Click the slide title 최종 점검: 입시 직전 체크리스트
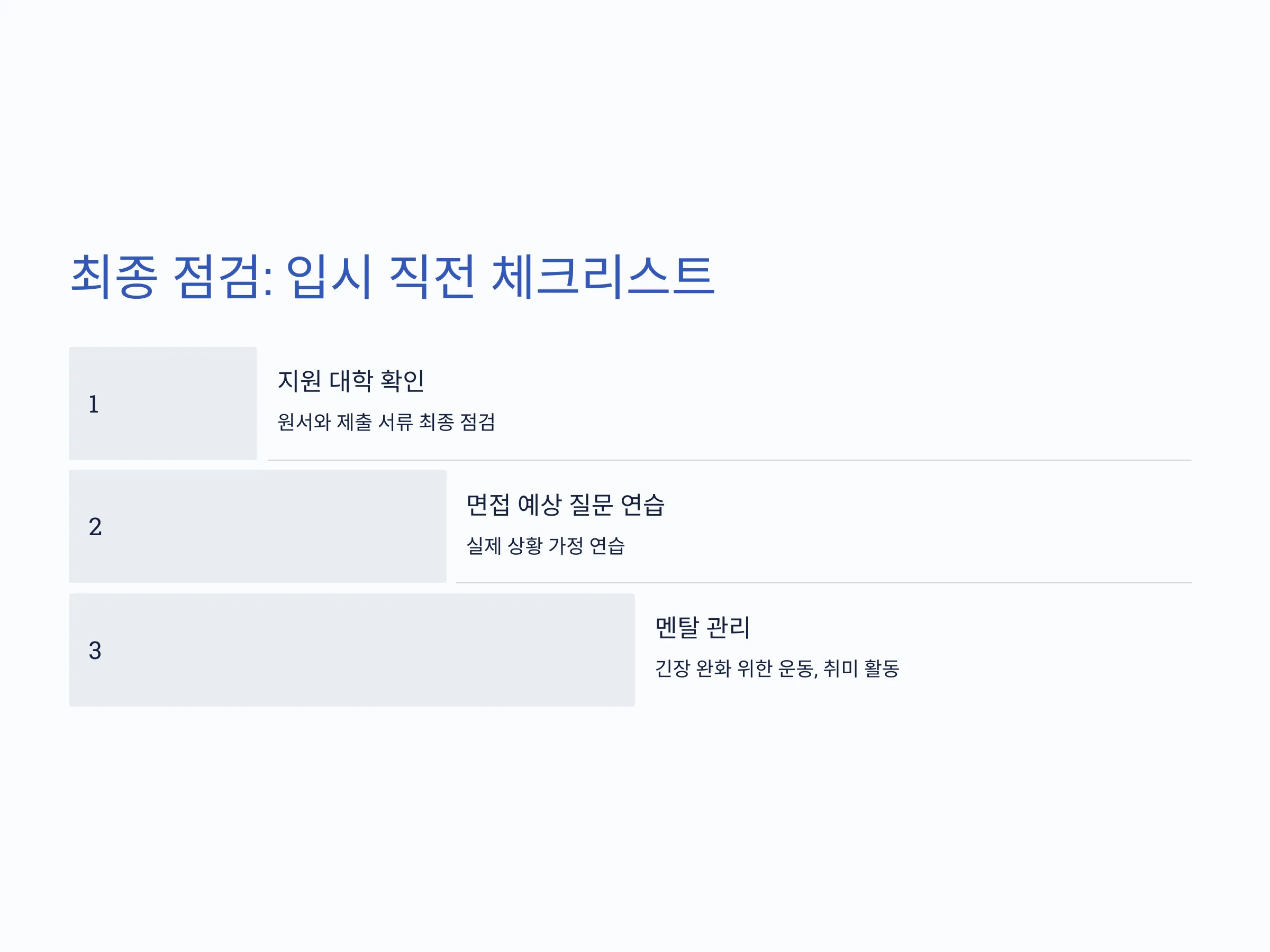1270x952 pixels. [392, 277]
